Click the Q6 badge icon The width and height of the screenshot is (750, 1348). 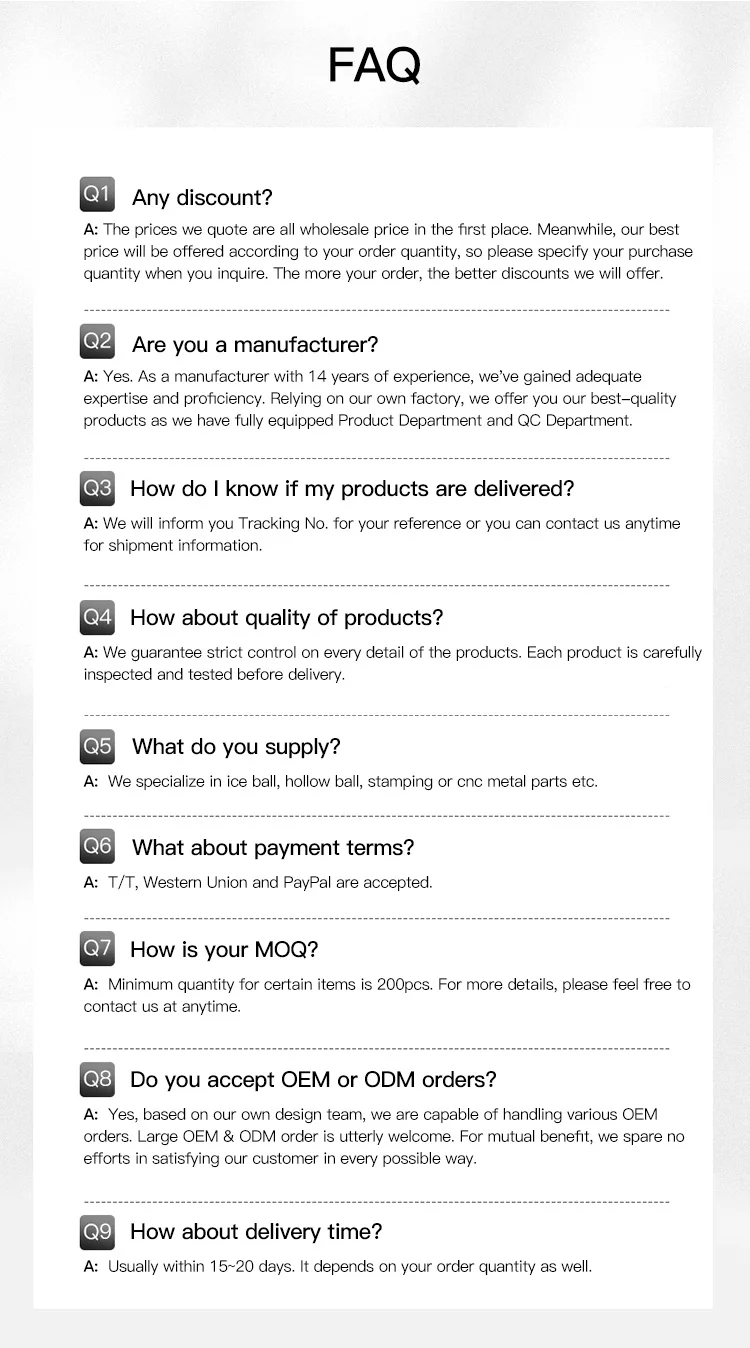pos(97,846)
